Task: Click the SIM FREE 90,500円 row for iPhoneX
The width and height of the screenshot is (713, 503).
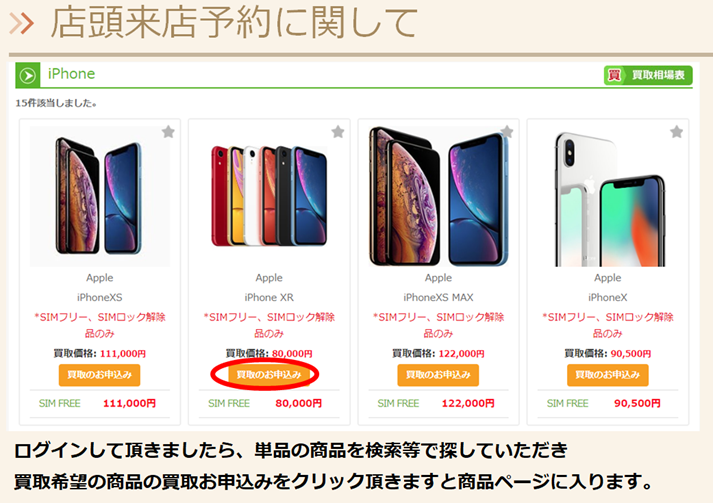Action: 608,403
